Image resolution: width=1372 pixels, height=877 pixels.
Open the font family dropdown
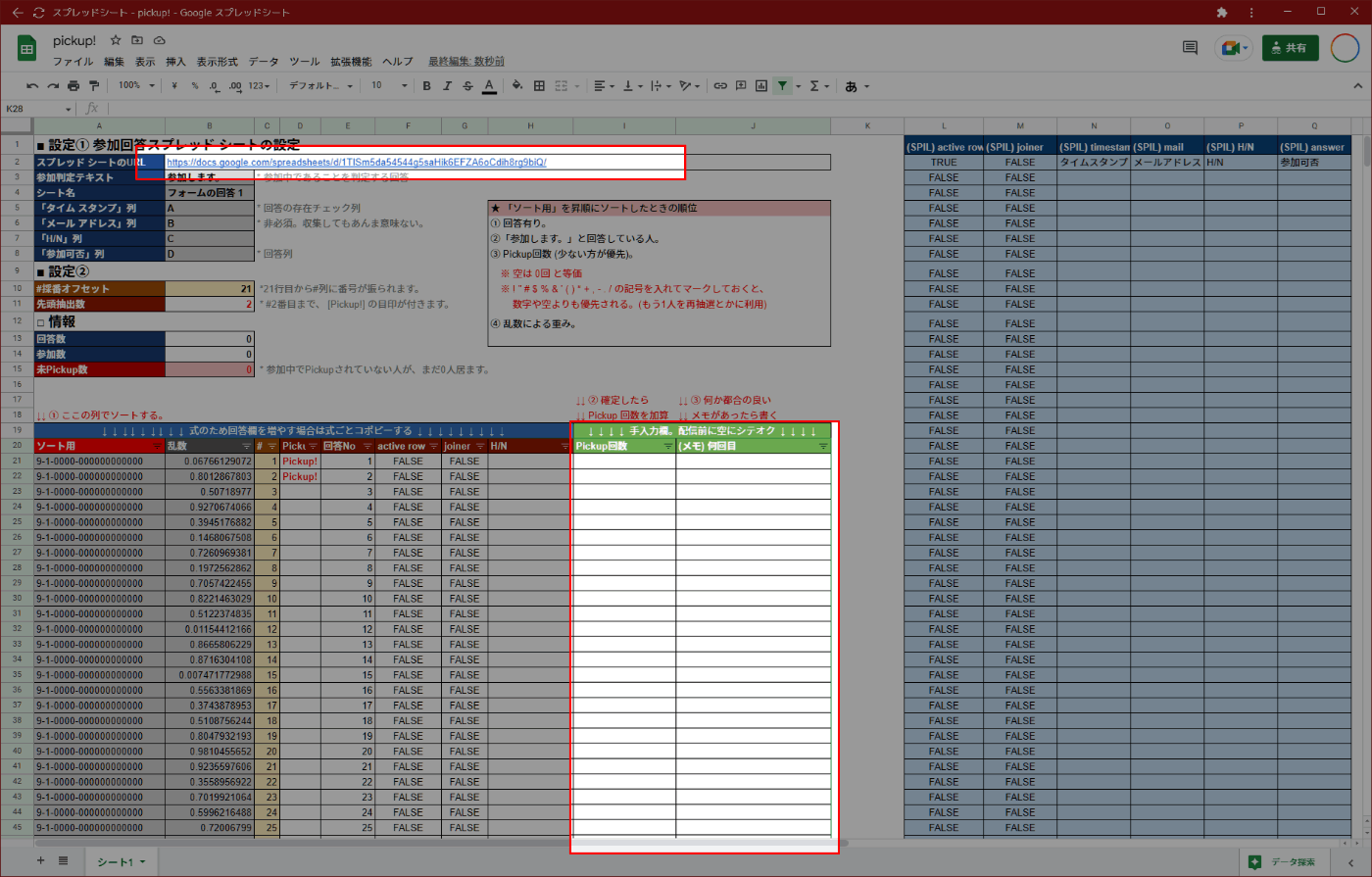click(x=320, y=86)
